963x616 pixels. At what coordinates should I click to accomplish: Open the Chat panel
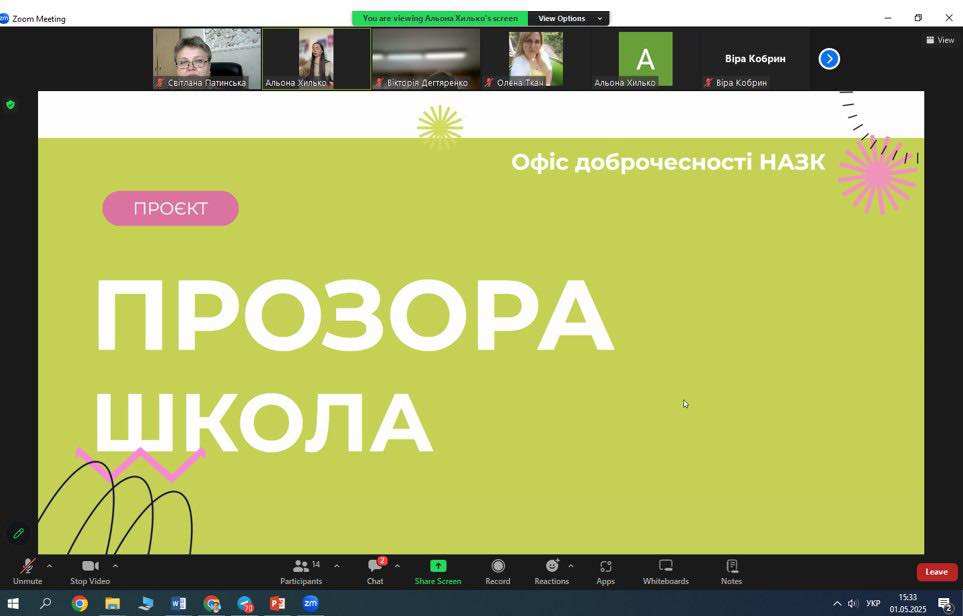(x=375, y=571)
